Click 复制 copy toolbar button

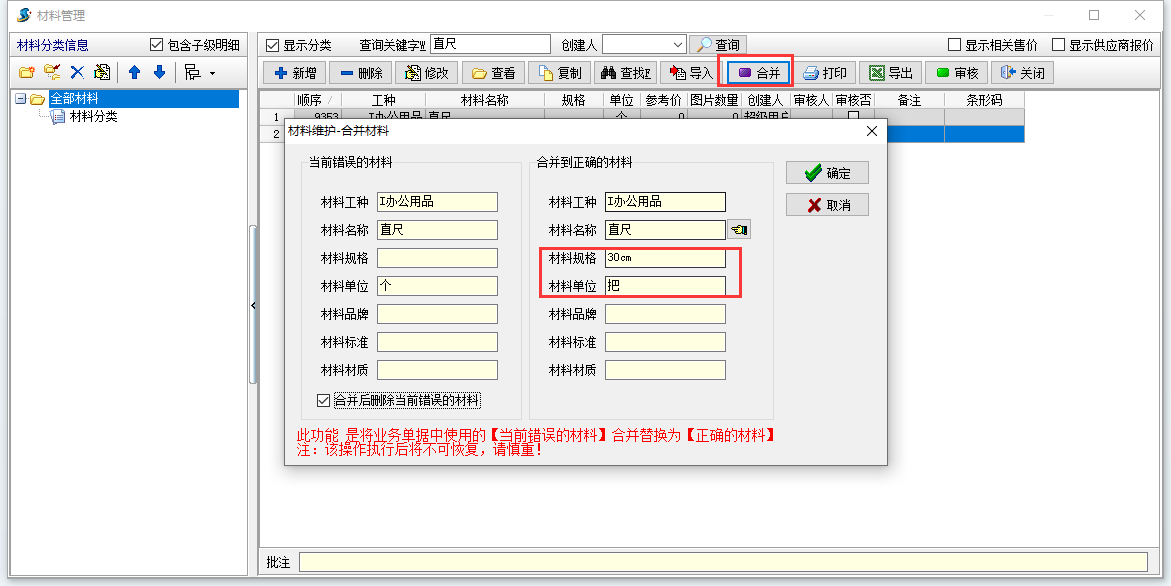coord(559,73)
